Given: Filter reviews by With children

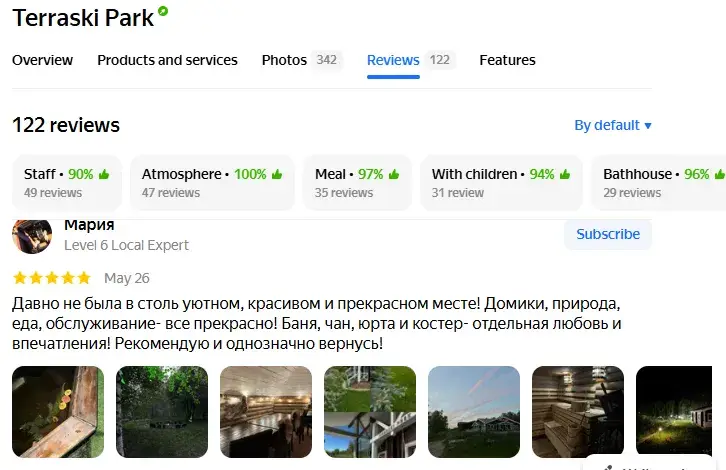Looking at the screenshot, I should [x=501, y=182].
